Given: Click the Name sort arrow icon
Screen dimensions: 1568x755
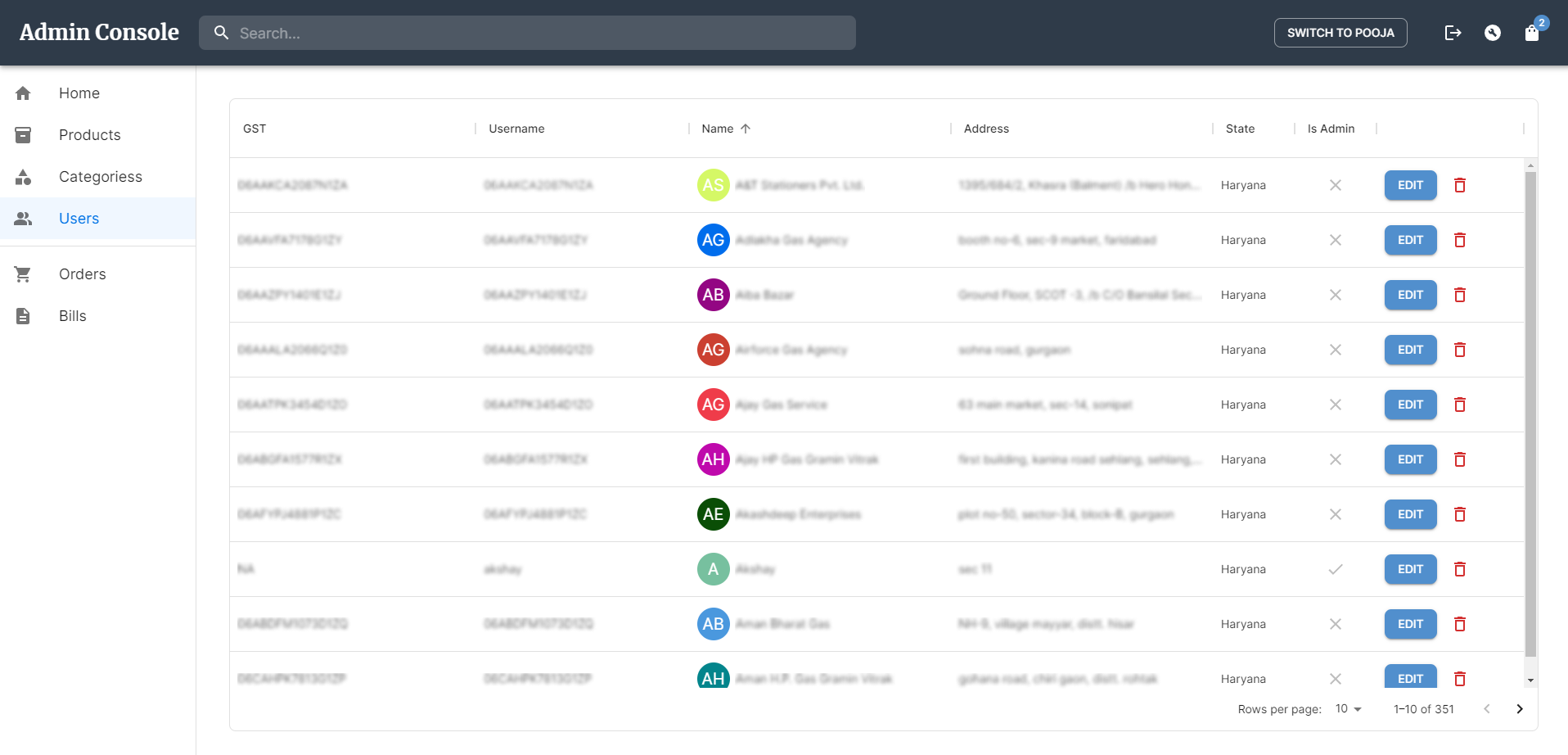Looking at the screenshot, I should 746,129.
